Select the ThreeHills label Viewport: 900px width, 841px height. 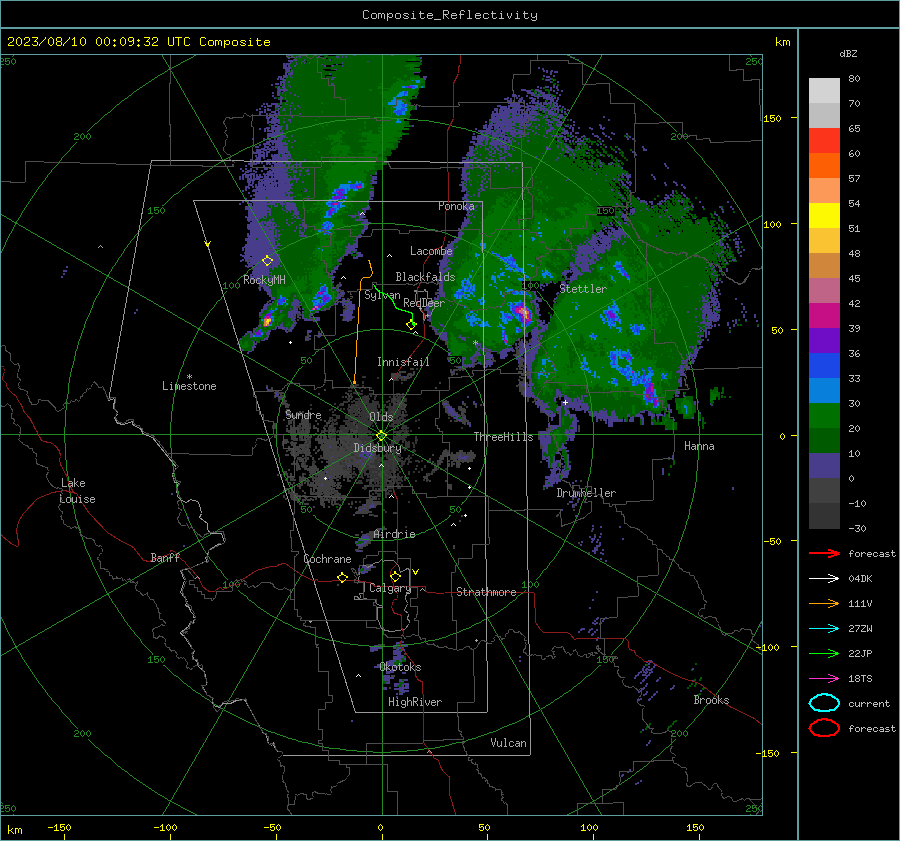tap(503, 437)
